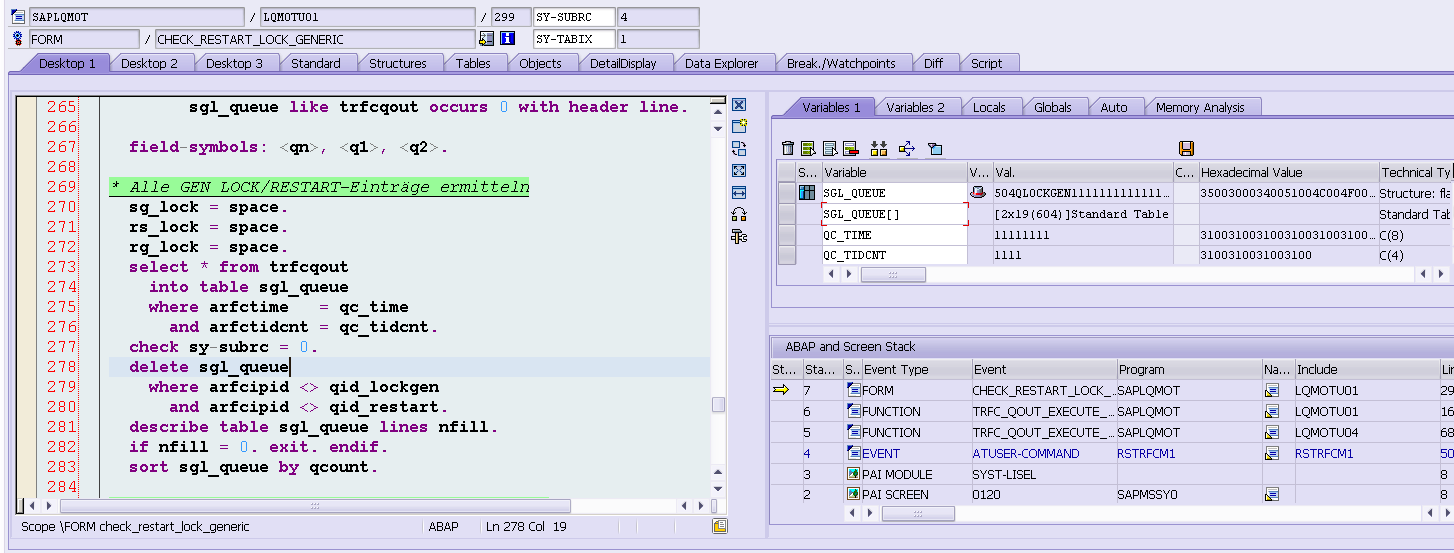This screenshot has width=1454, height=553.
Task: Switch to the Desktop 2 tab
Action: tap(149, 63)
